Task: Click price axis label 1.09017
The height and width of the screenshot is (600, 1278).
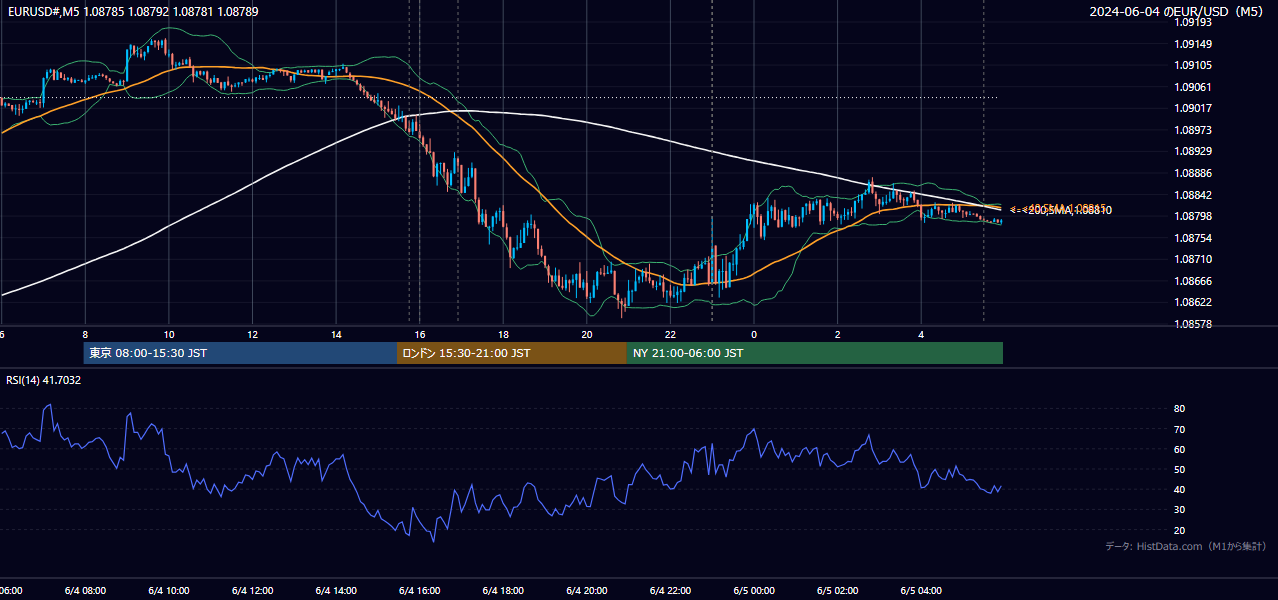Action: (1193, 108)
